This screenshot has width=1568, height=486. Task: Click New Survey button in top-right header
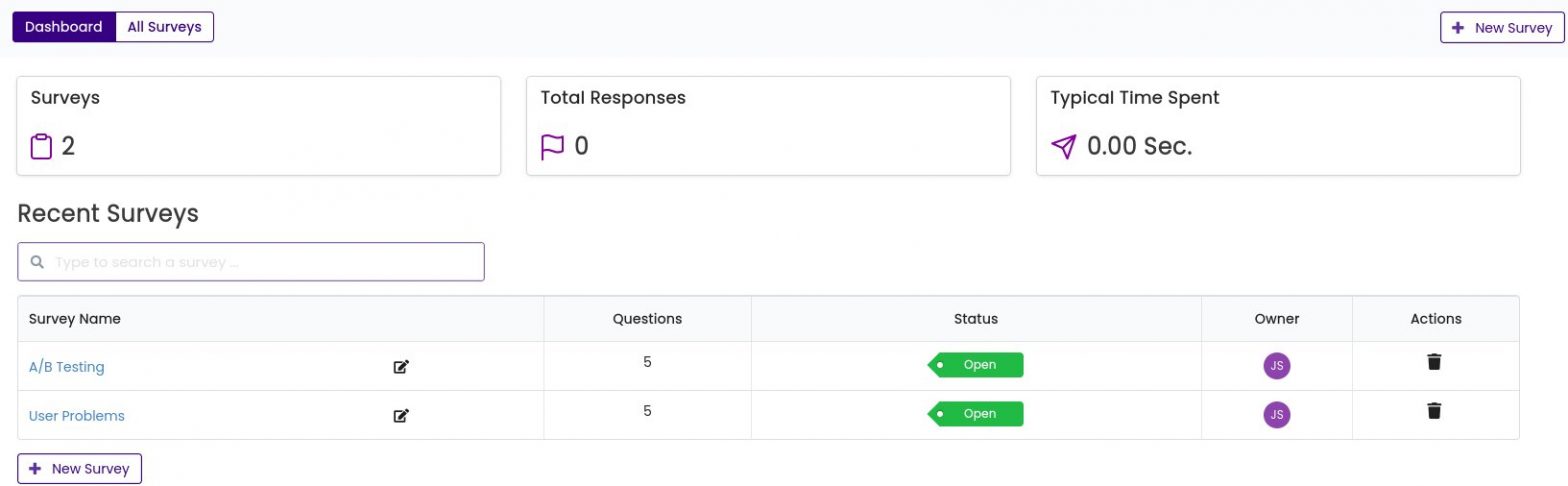1501,28
